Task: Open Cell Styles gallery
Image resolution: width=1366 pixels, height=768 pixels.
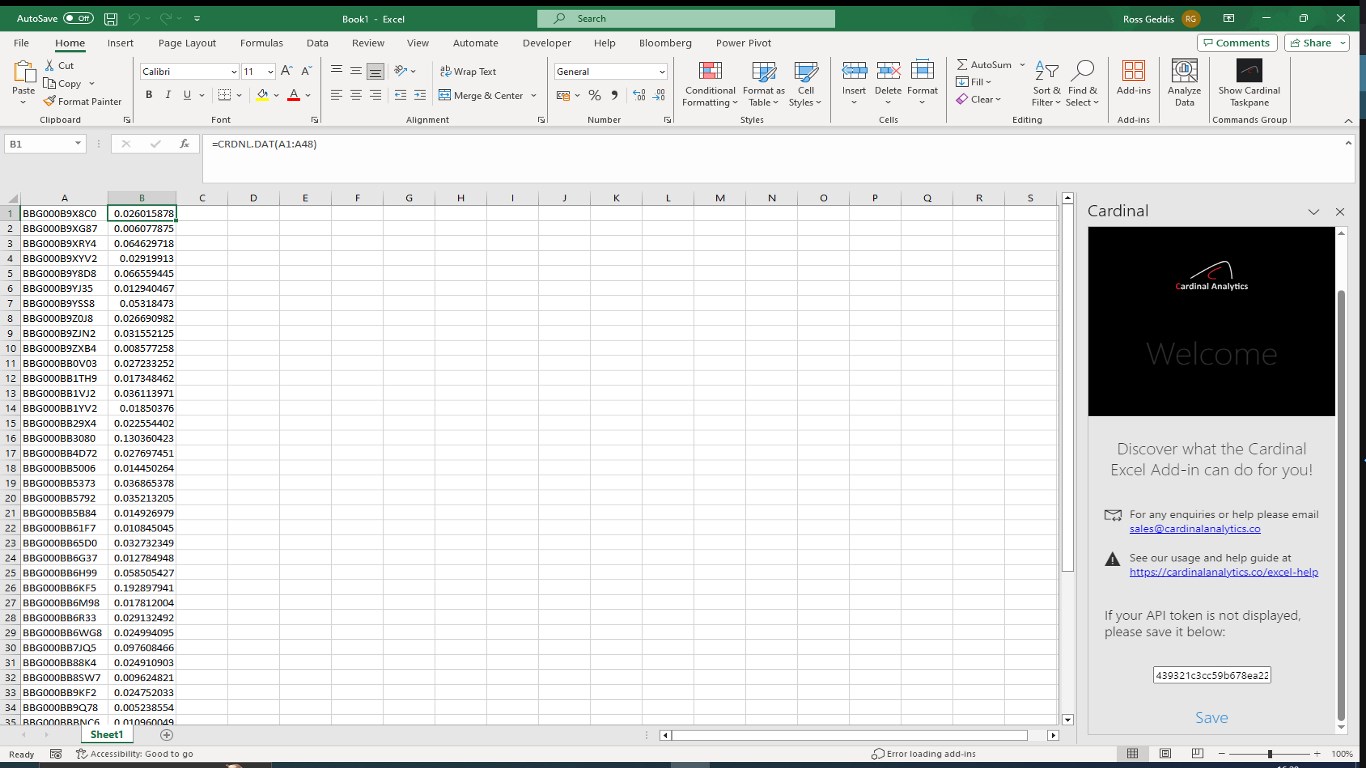Action: [x=805, y=83]
